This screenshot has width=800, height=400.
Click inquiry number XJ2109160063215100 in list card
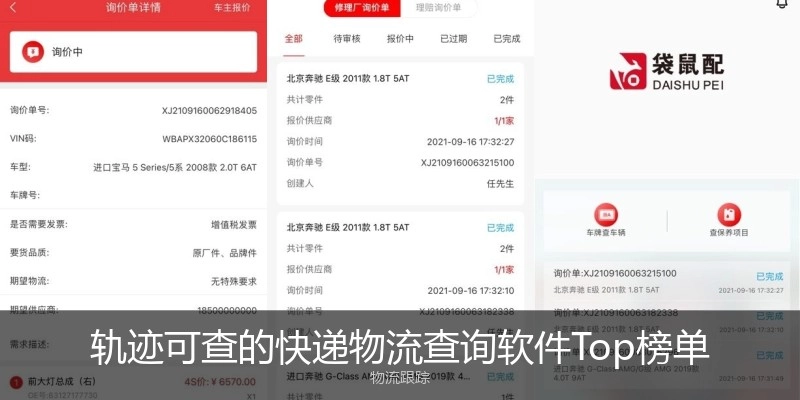[467, 163]
